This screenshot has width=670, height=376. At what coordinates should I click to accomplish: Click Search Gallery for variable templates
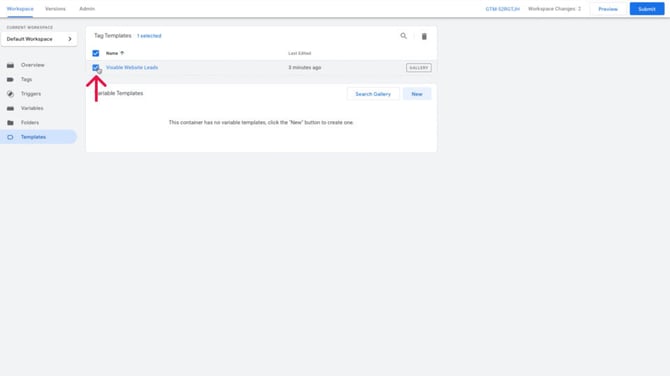click(x=373, y=94)
